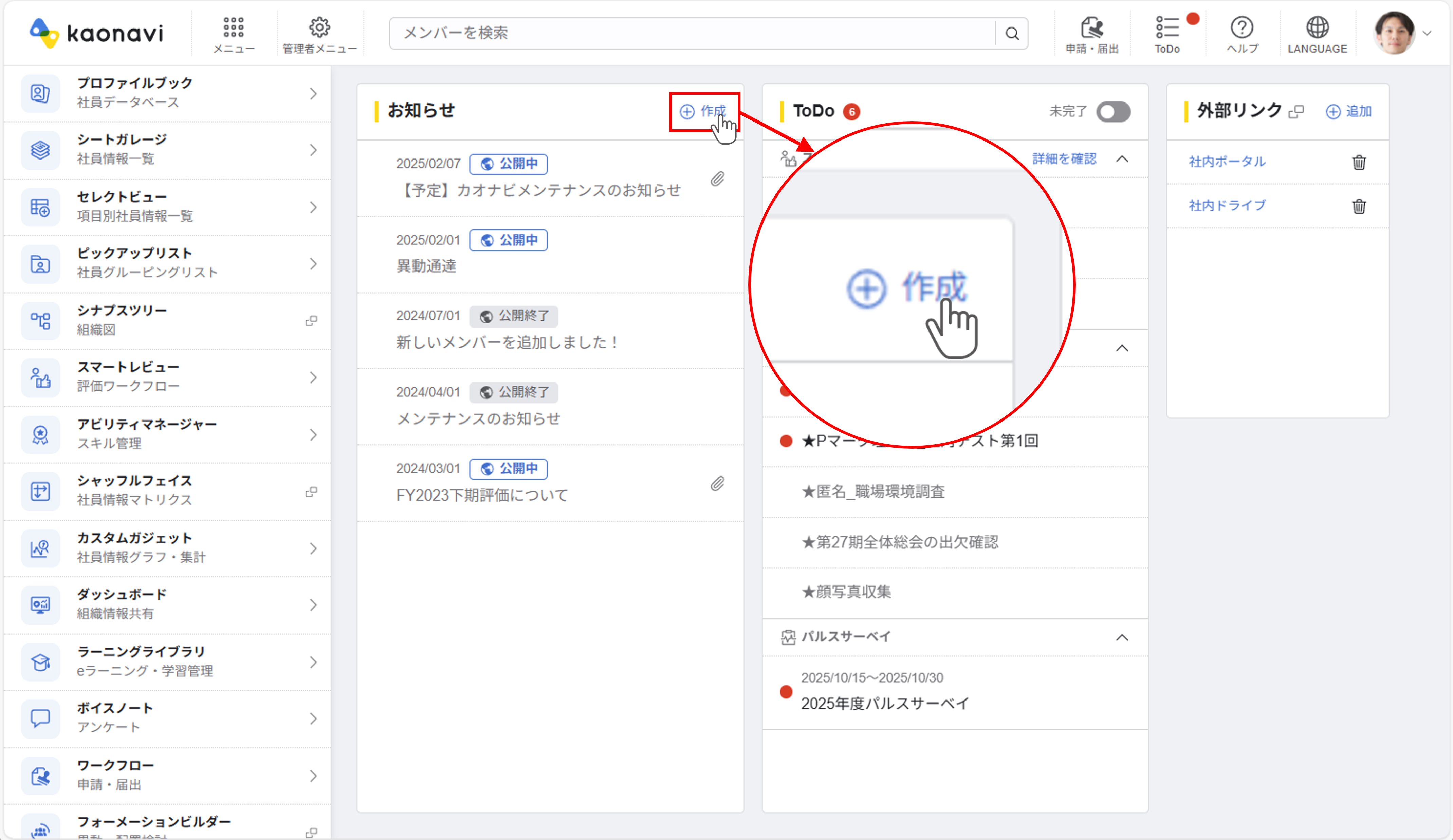Collapse the パルスサーベイ section
The width and height of the screenshot is (1453, 840).
pyautogui.click(x=1122, y=637)
